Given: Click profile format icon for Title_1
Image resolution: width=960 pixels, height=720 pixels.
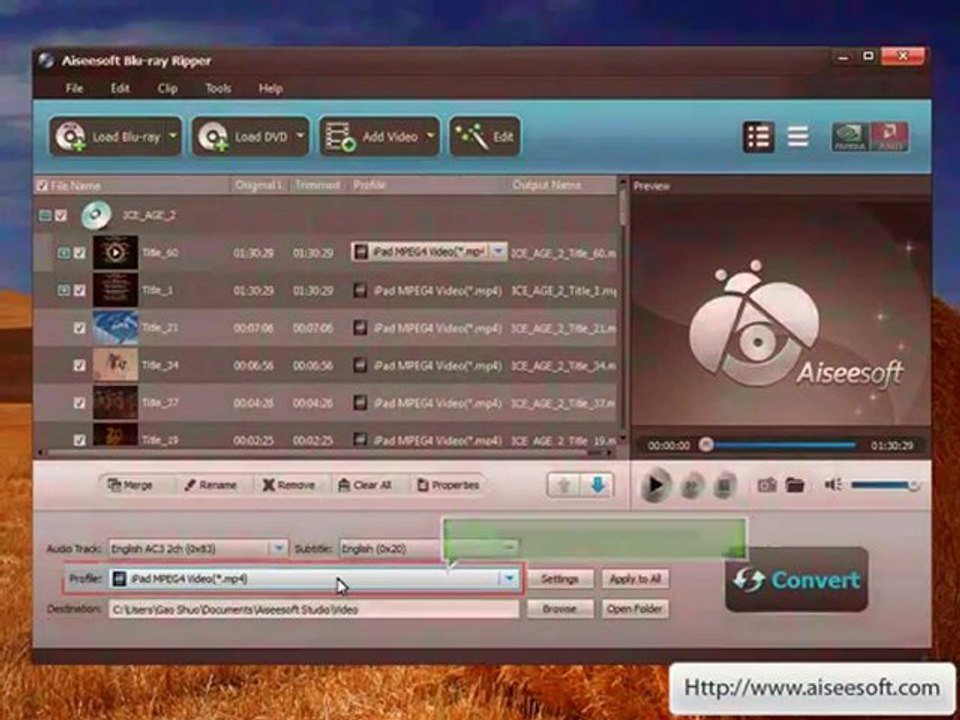Looking at the screenshot, I should click(x=361, y=290).
